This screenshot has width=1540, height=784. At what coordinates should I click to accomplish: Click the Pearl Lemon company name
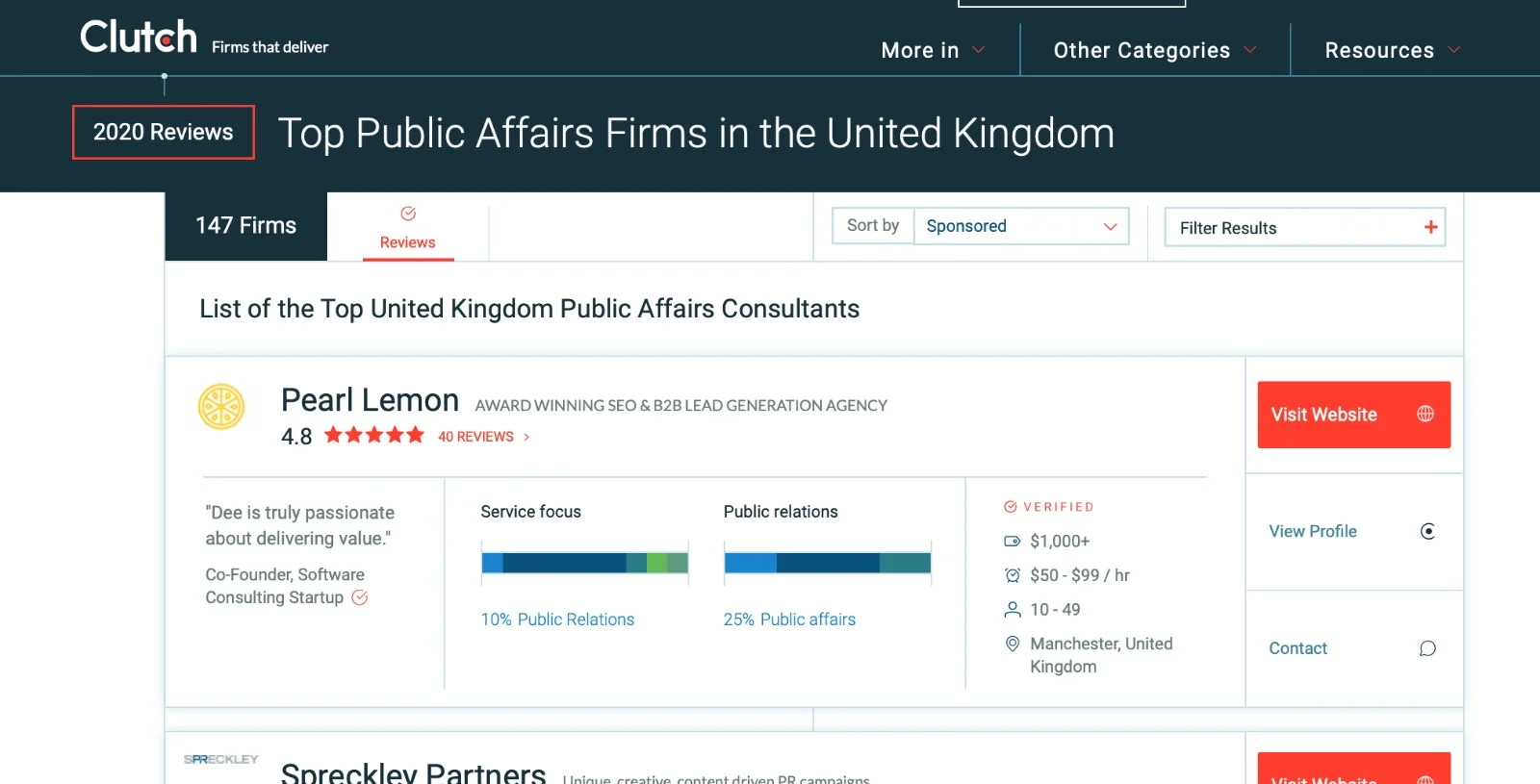point(370,400)
